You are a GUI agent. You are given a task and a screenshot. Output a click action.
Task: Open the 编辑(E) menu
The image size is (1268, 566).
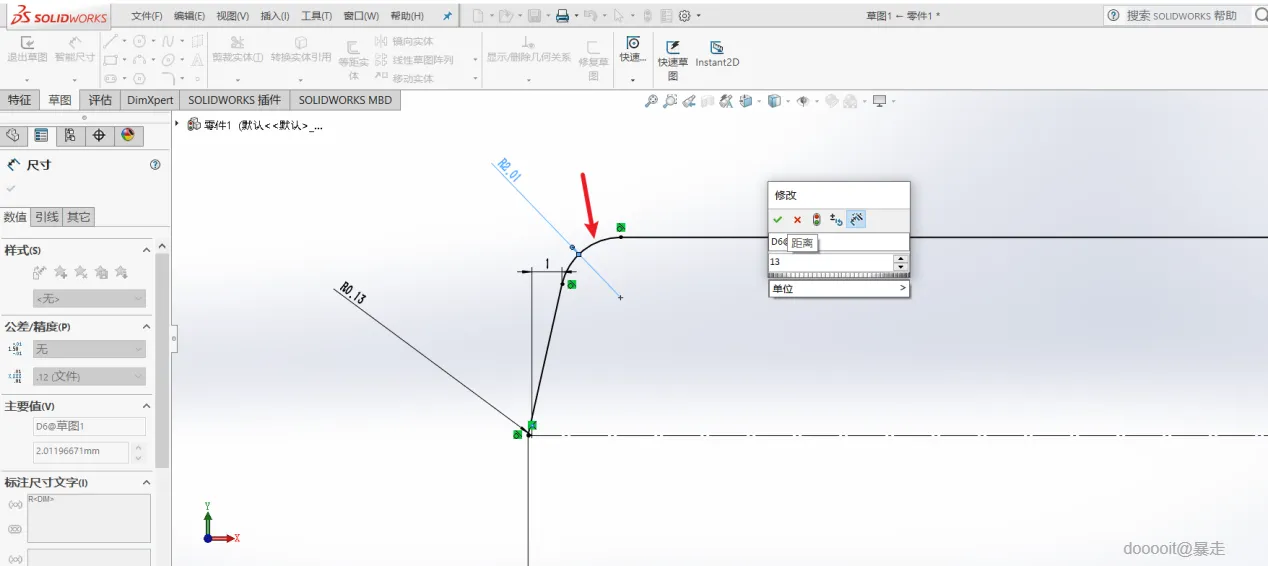(189, 16)
